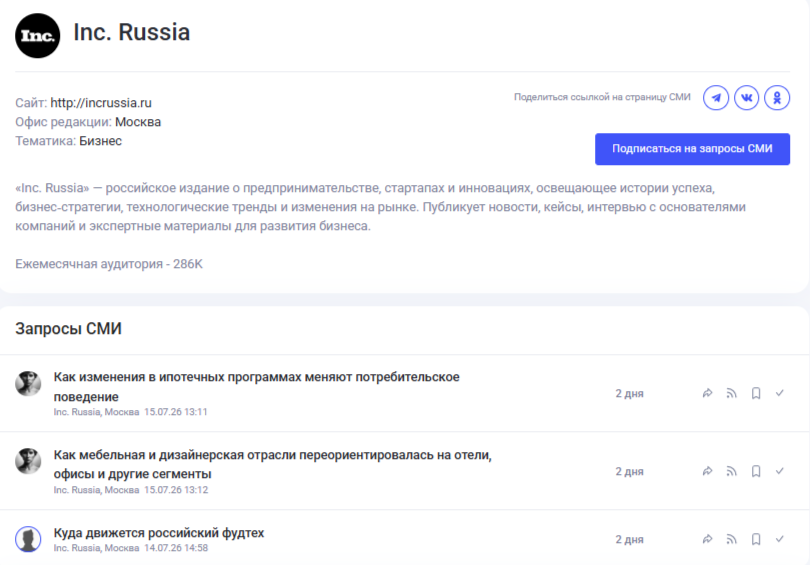Viewport: 810px width, 565px height.
Task: Open request about мебельная и дизайнерская отрасли
Action: tap(272, 464)
